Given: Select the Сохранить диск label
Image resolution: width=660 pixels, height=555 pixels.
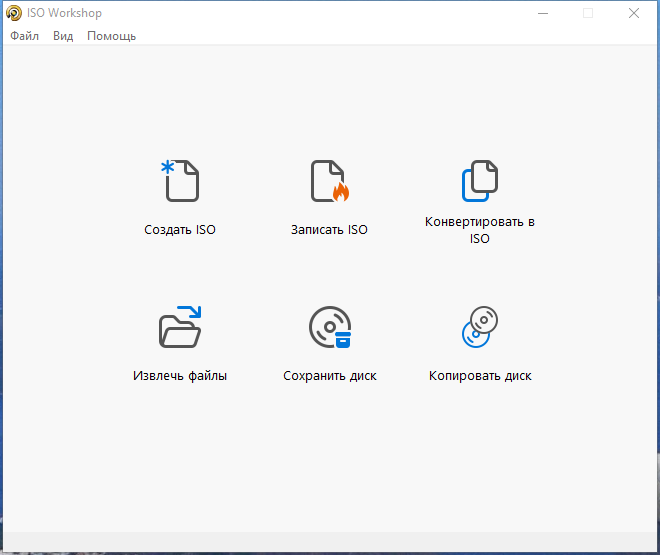Looking at the screenshot, I should (x=330, y=376).
